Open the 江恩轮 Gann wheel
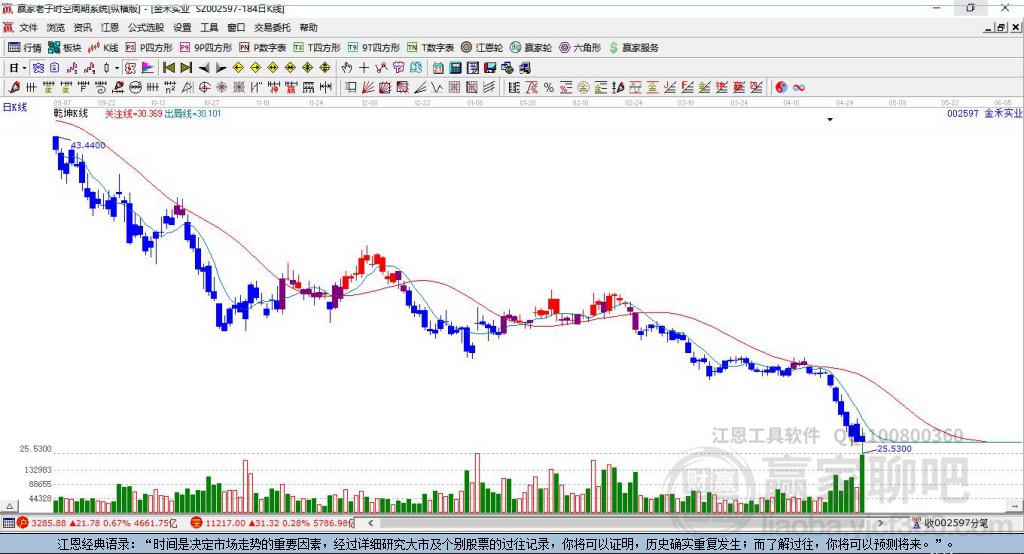This screenshot has width=1024, height=554. pos(482,48)
